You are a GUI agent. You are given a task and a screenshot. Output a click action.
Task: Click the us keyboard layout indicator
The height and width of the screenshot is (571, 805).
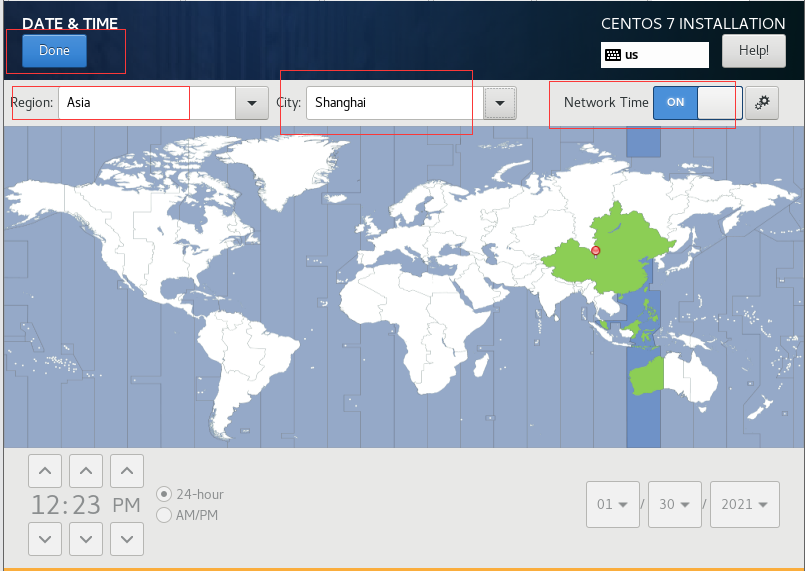tap(655, 55)
